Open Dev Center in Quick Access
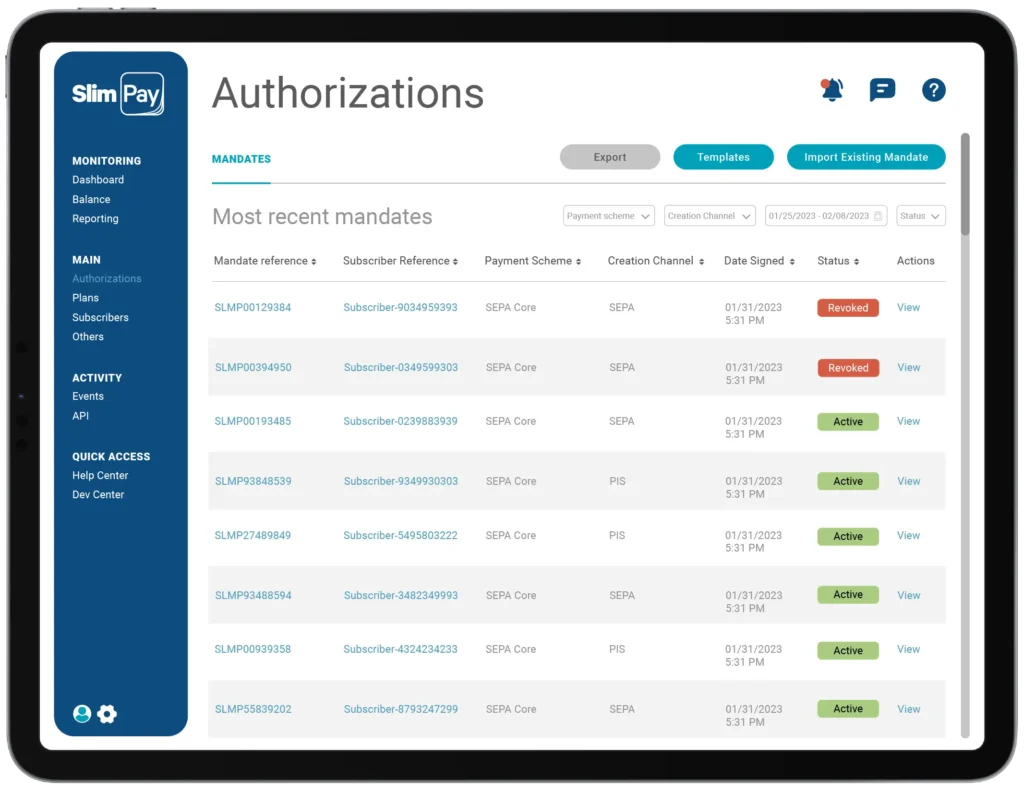The height and width of the screenshot is (792, 1024). [x=98, y=495]
